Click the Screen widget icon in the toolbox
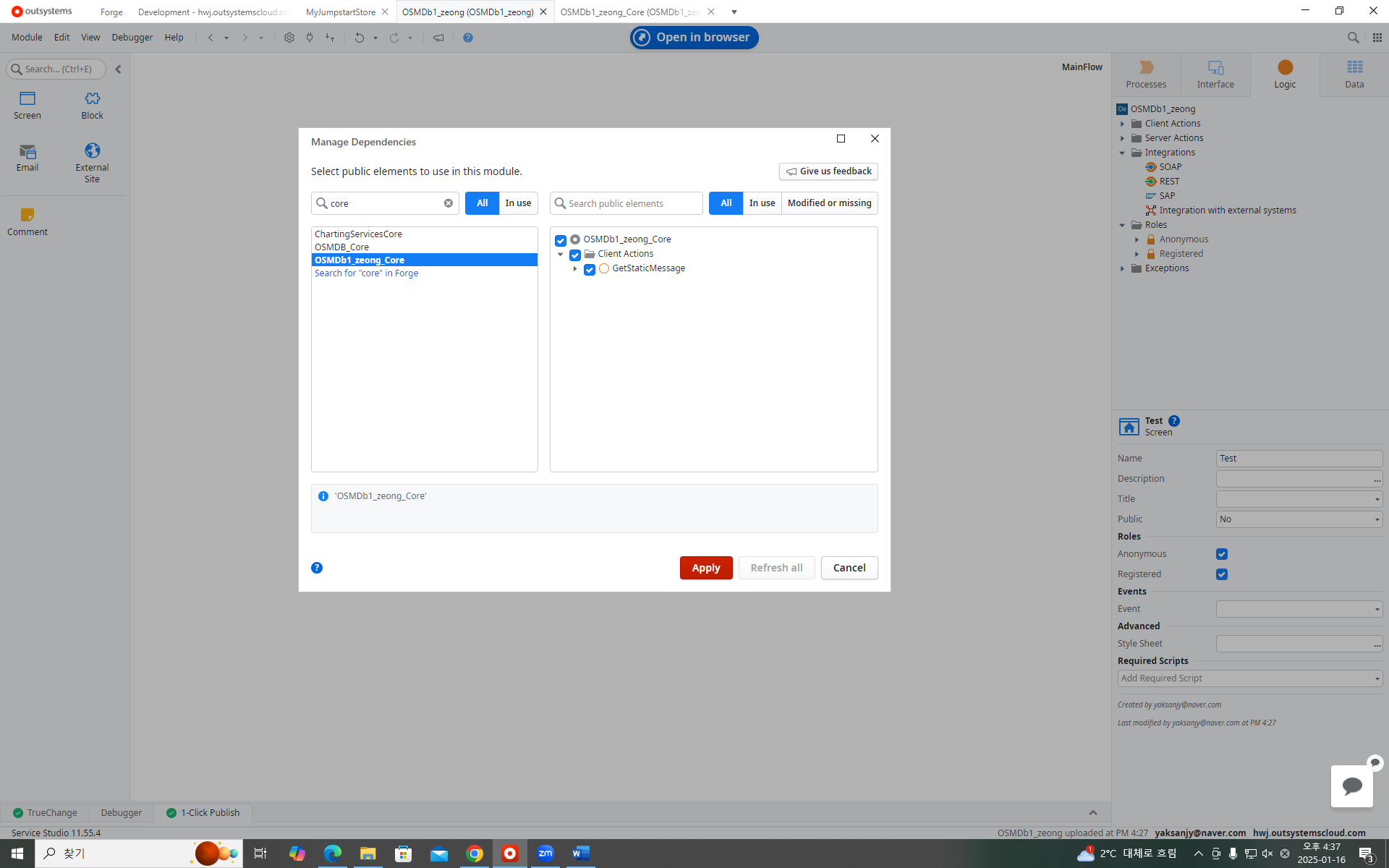Image resolution: width=1389 pixels, height=868 pixels. 27,99
